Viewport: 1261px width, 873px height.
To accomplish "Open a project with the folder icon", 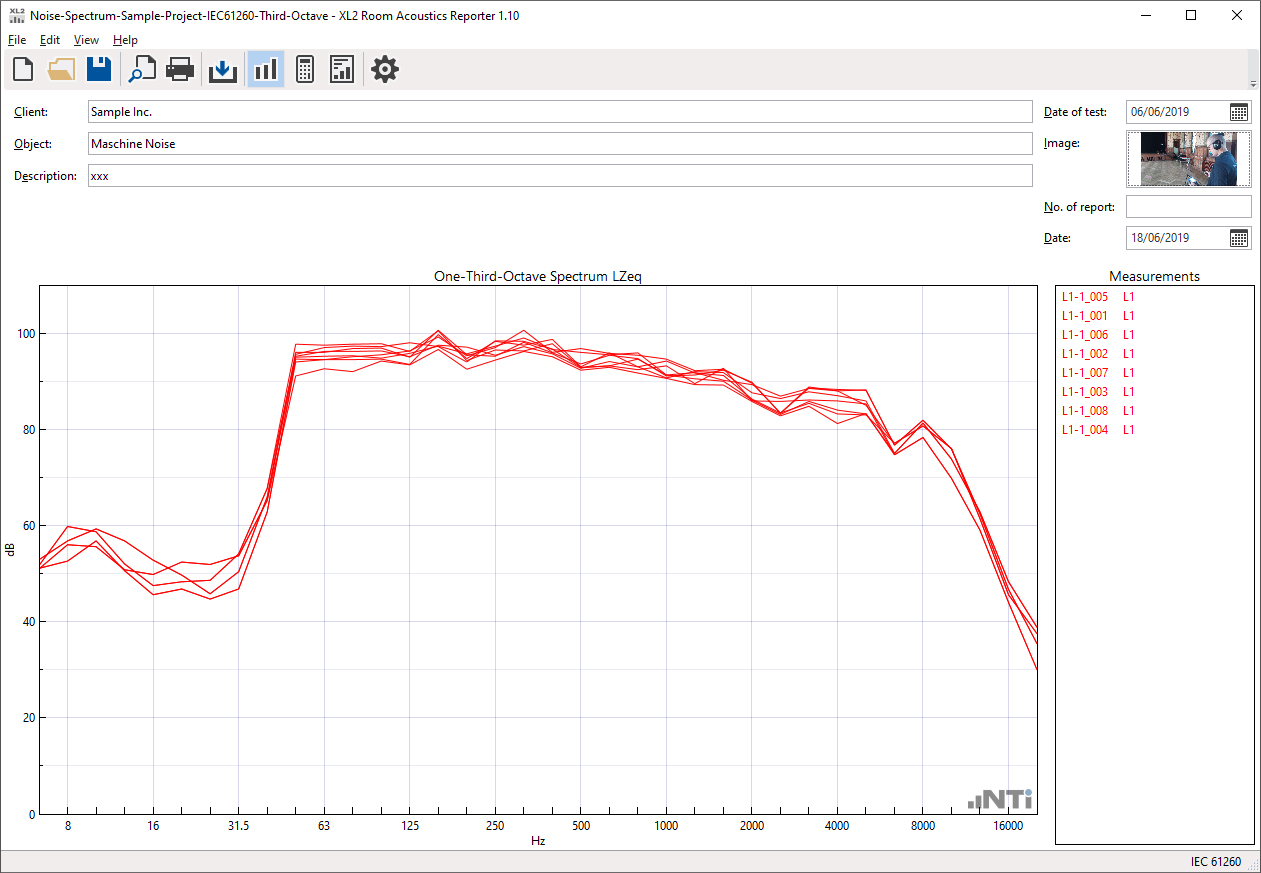I will [x=61, y=69].
